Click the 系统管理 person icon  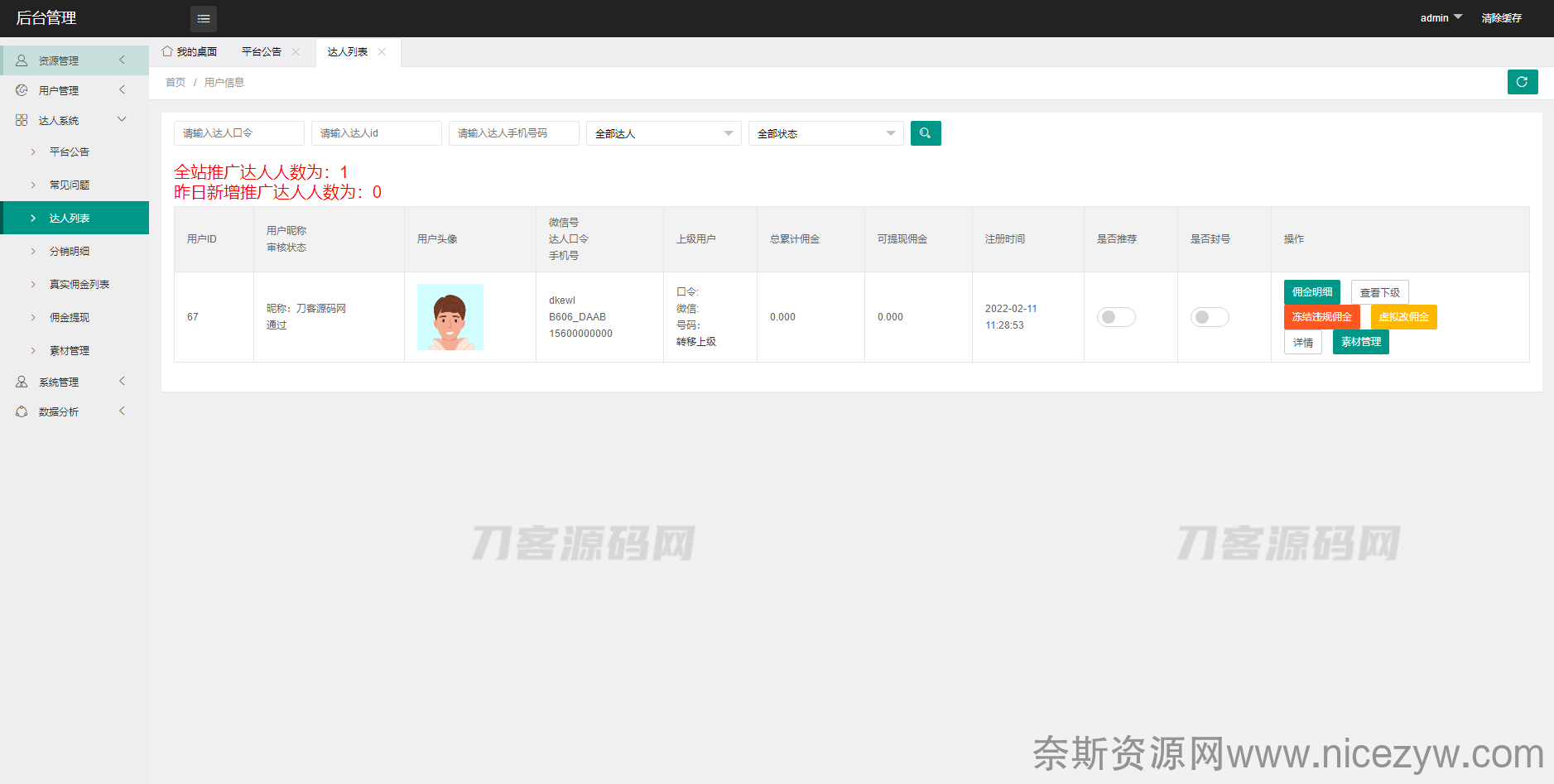(22, 382)
